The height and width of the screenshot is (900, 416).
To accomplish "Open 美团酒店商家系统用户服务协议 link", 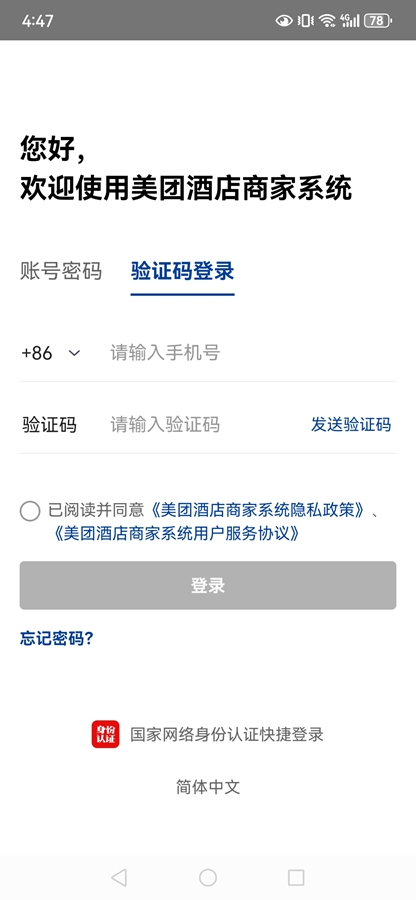I will (176, 534).
